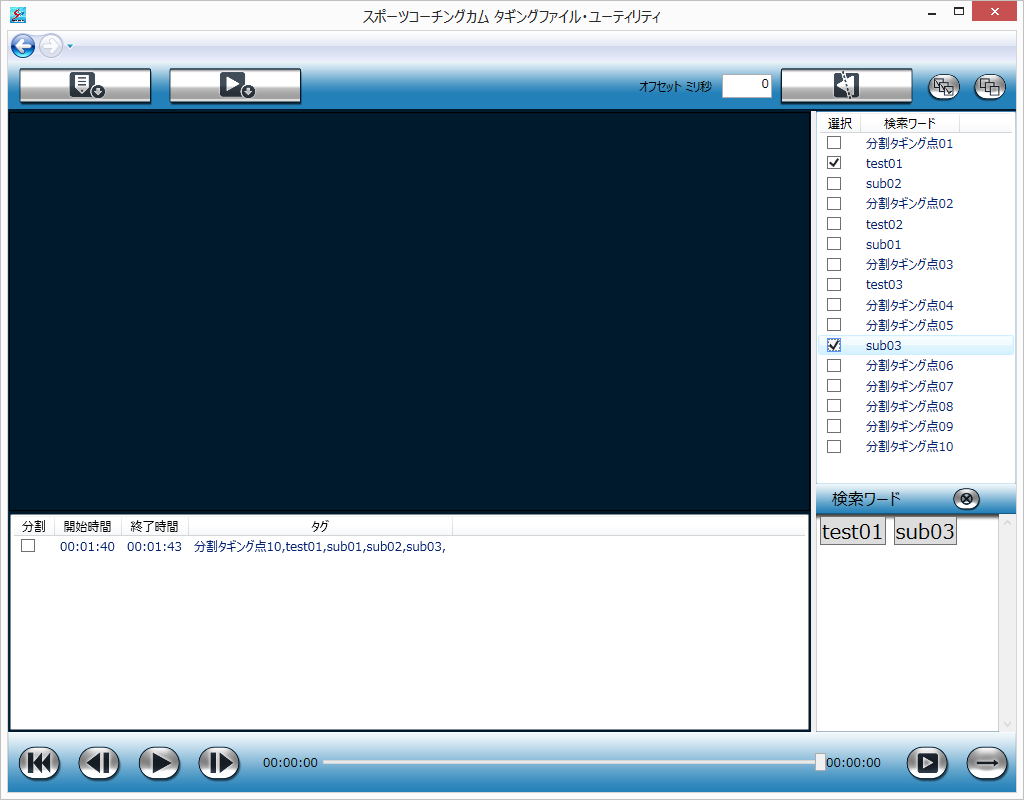This screenshot has width=1024, height=800.
Task: Click the 終了時間 column header
Action: pos(155,526)
